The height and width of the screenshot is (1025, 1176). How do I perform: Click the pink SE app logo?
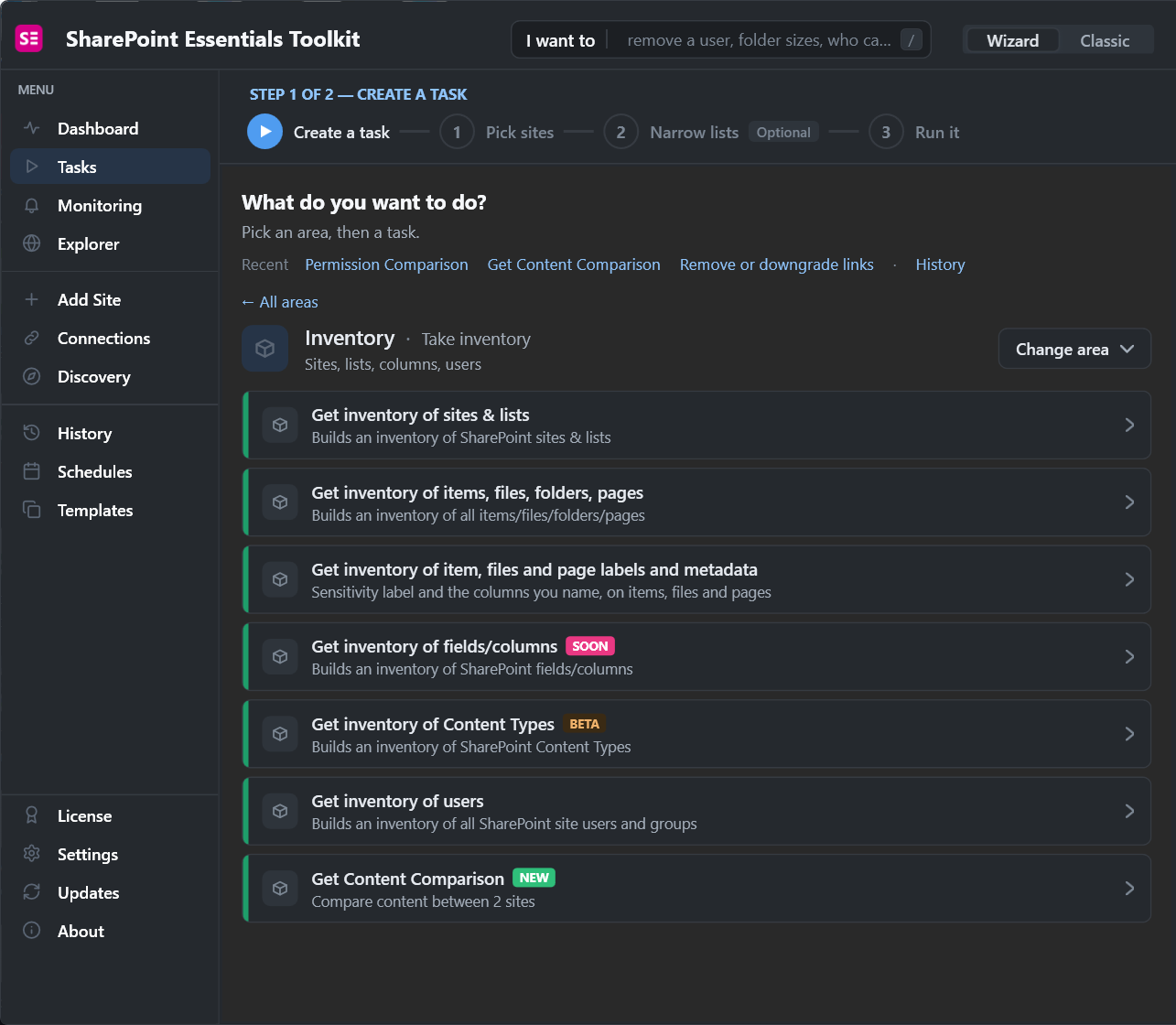[x=29, y=38]
